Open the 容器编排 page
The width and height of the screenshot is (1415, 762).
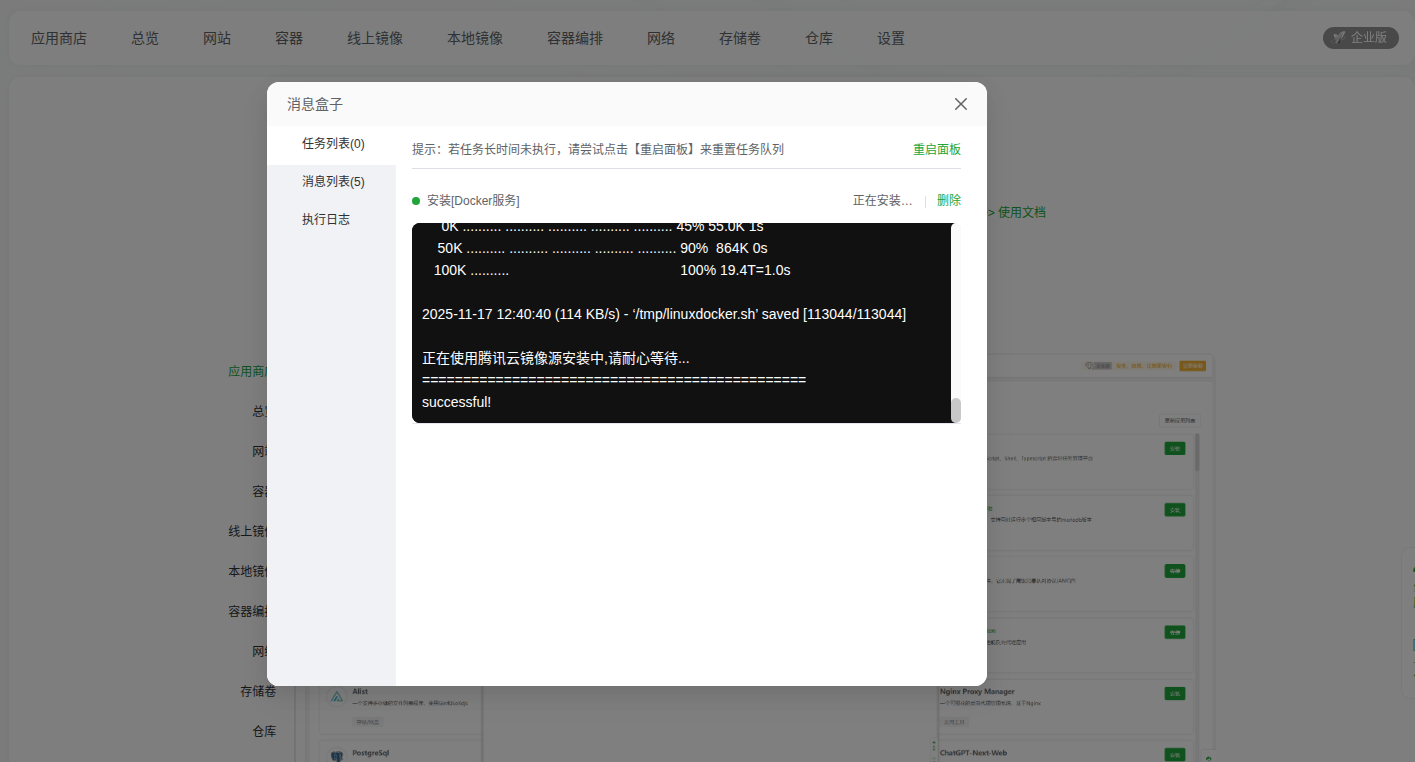tap(575, 39)
